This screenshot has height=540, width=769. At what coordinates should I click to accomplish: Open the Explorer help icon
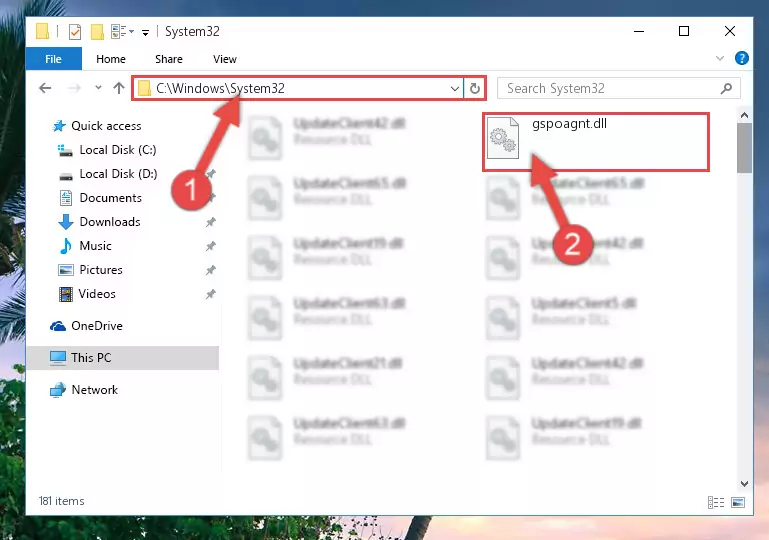coord(742,58)
